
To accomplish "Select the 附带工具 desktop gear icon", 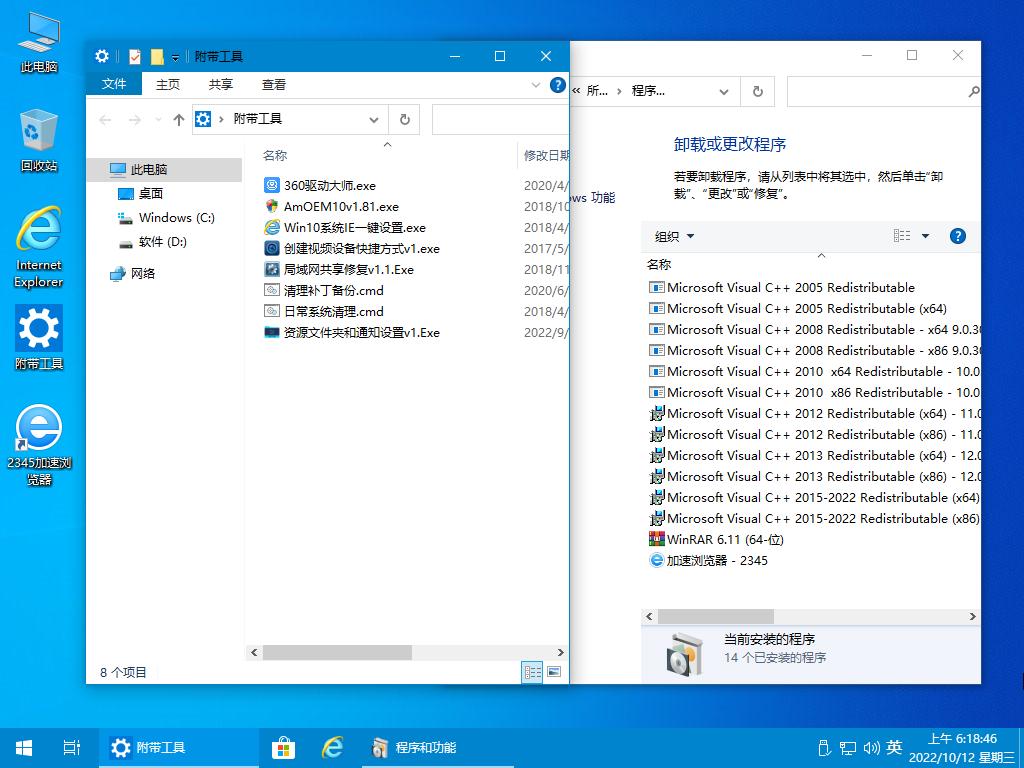I will click(x=39, y=338).
